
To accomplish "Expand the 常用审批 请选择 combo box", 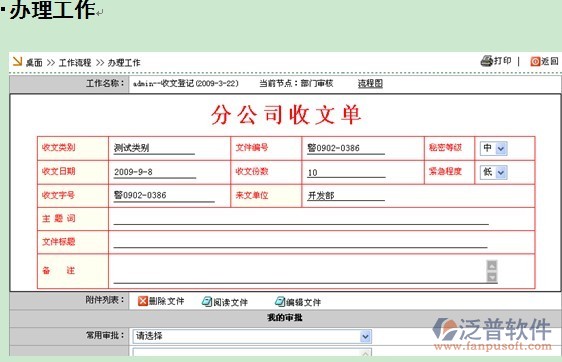I will (x=252, y=336).
